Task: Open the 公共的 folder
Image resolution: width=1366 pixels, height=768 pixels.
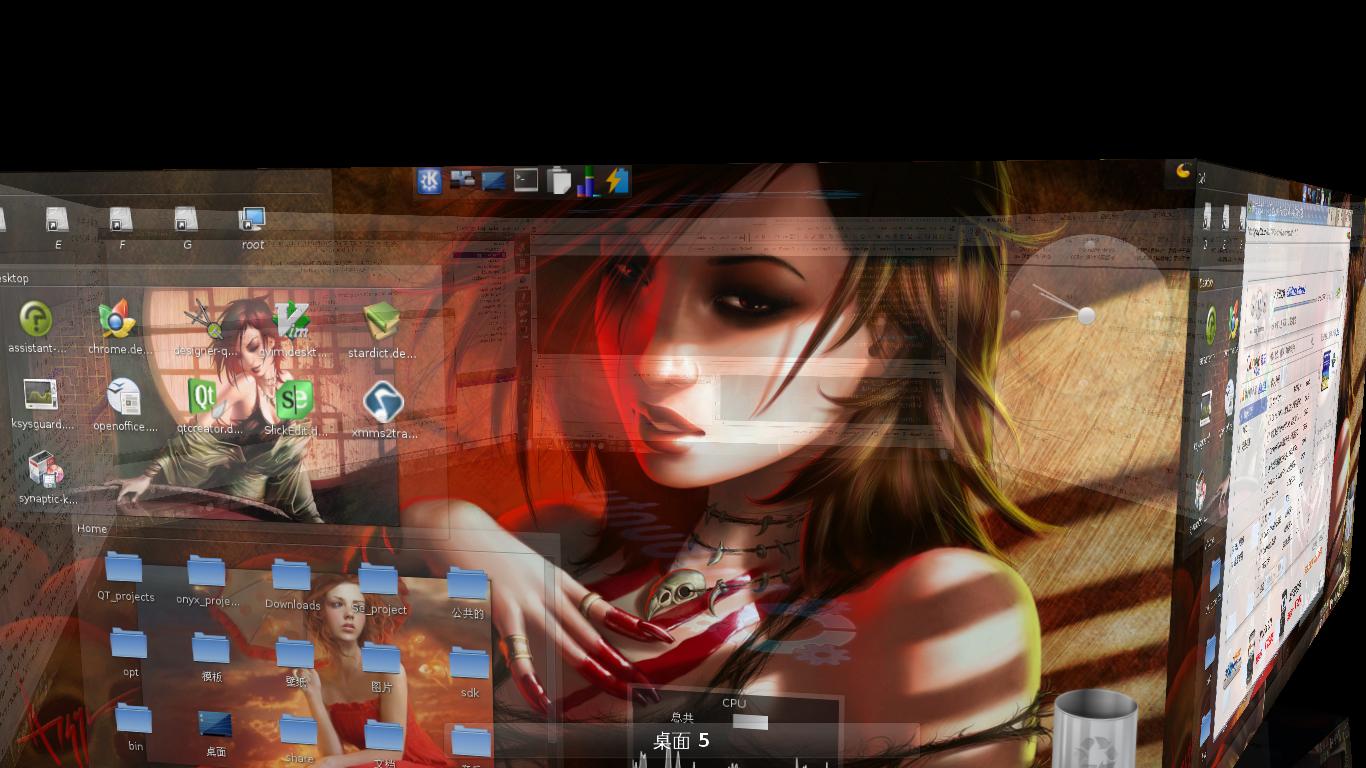Action: (x=467, y=583)
